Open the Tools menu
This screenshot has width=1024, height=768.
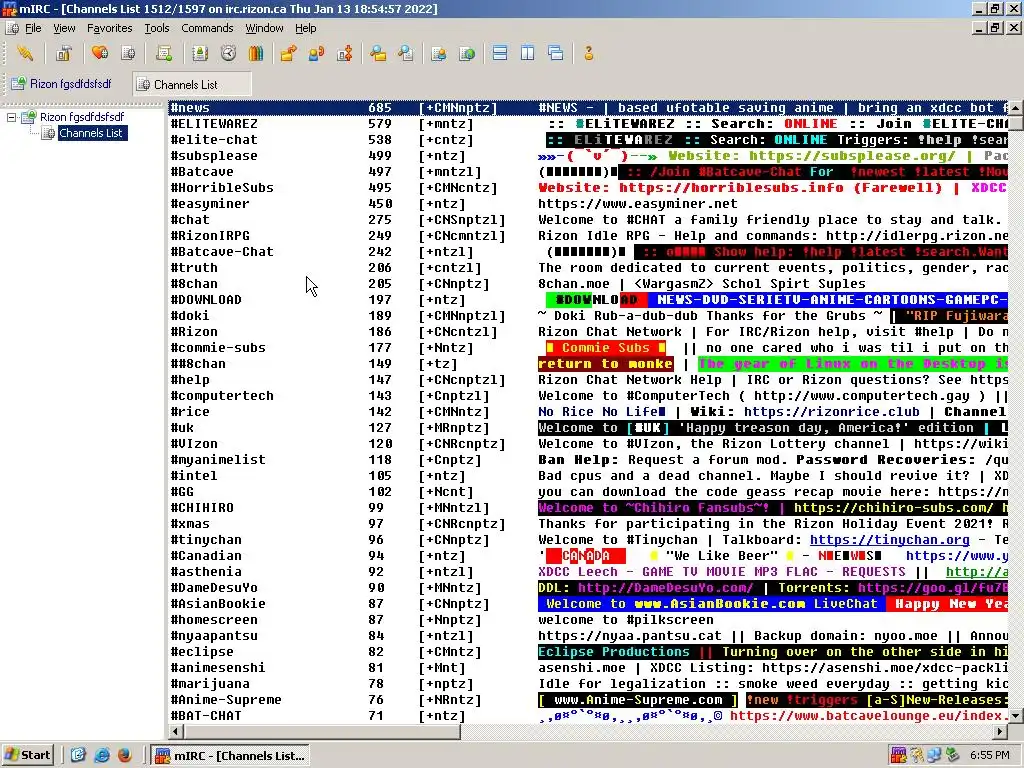[157, 28]
